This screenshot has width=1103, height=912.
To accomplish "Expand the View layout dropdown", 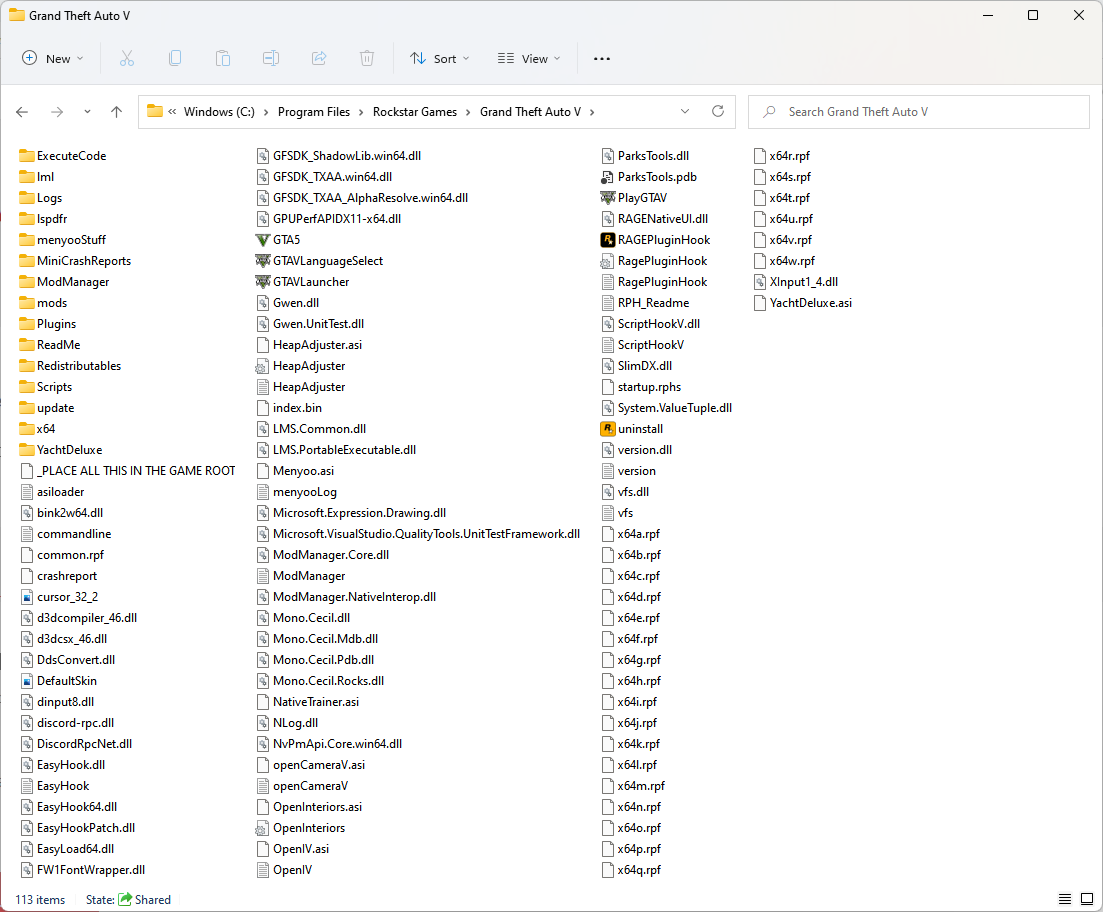I will (x=529, y=59).
